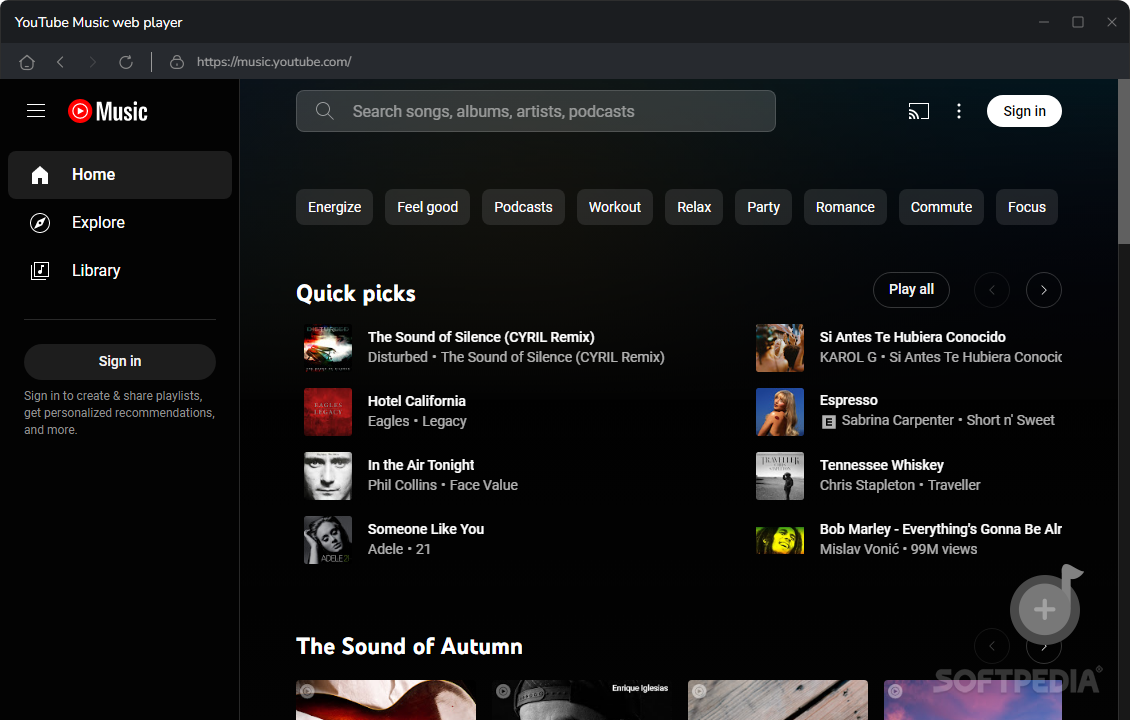Screen dimensions: 1130x720
Task: Select the Podcasts chip
Action: click(x=523, y=207)
